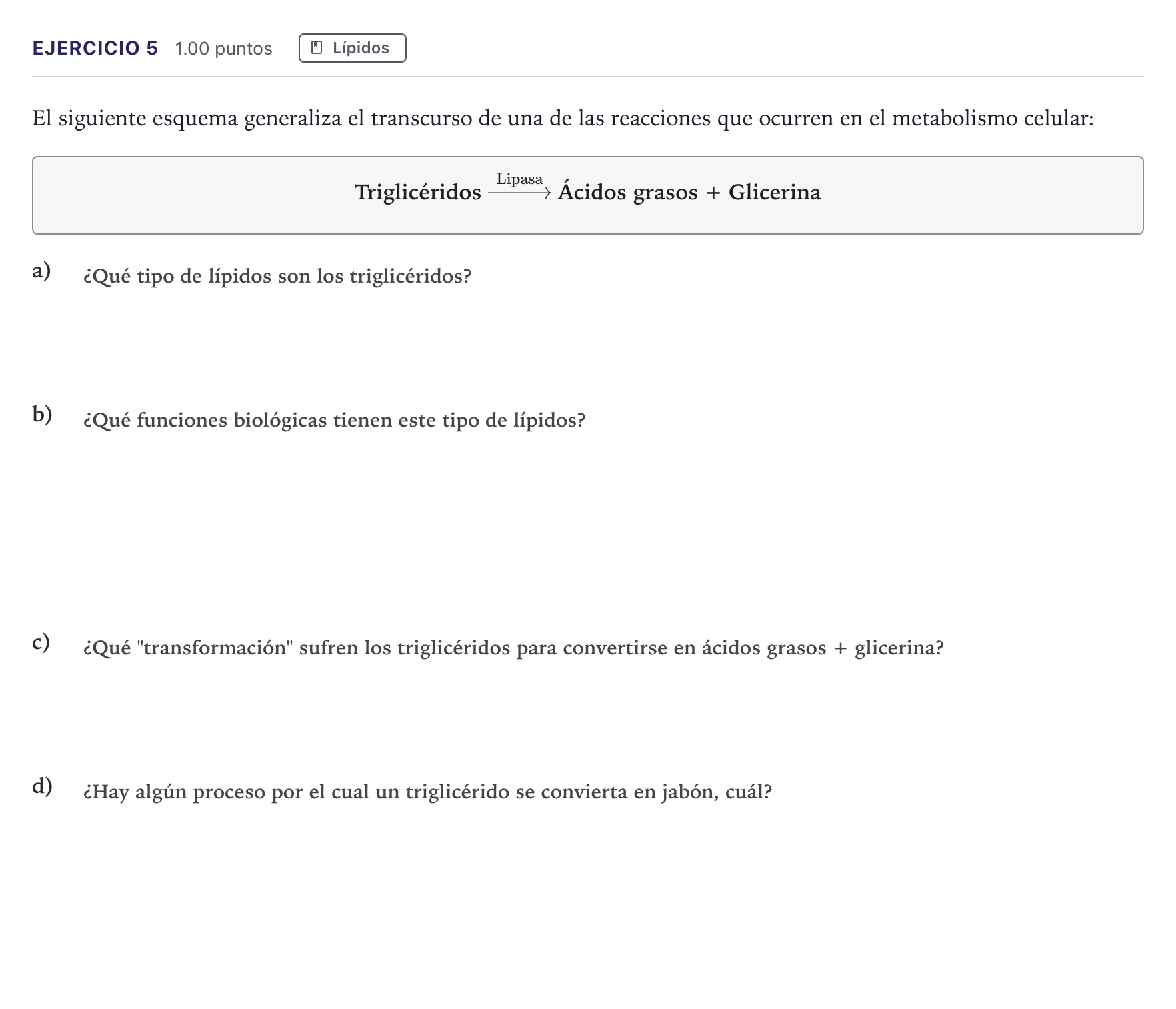Image resolution: width=1176 pixels, height=1009 pixels.
Task: Click the Lípidos topic tag button
Action: [x=352, y=48]
